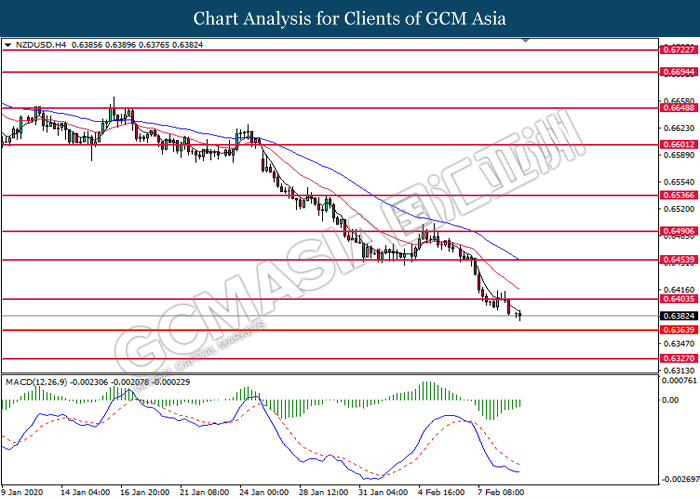Select the 0.64906 price level label
700x500 pixels.
[x=679, y=231]
